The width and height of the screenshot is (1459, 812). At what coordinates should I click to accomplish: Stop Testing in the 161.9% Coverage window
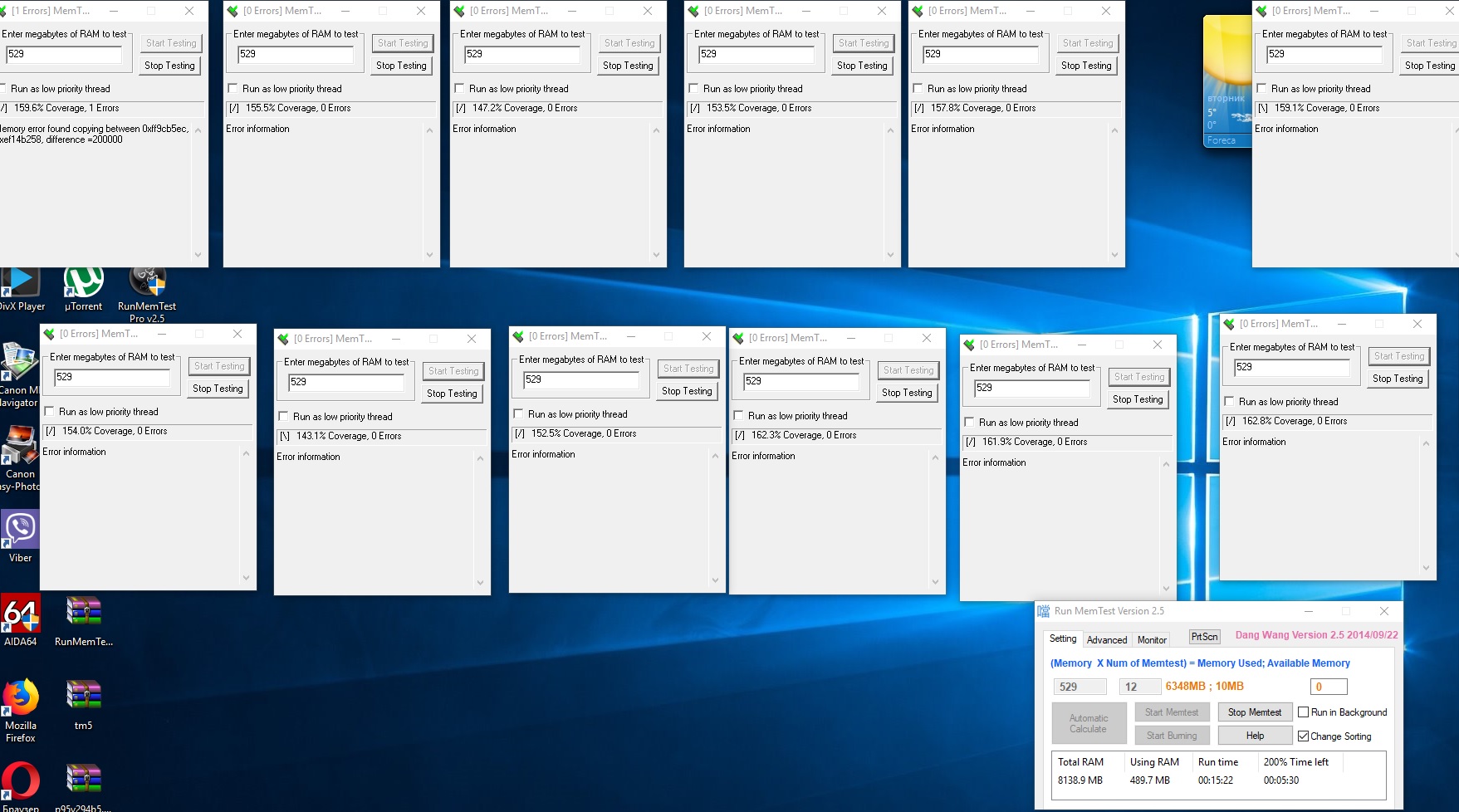point(1138,399)
